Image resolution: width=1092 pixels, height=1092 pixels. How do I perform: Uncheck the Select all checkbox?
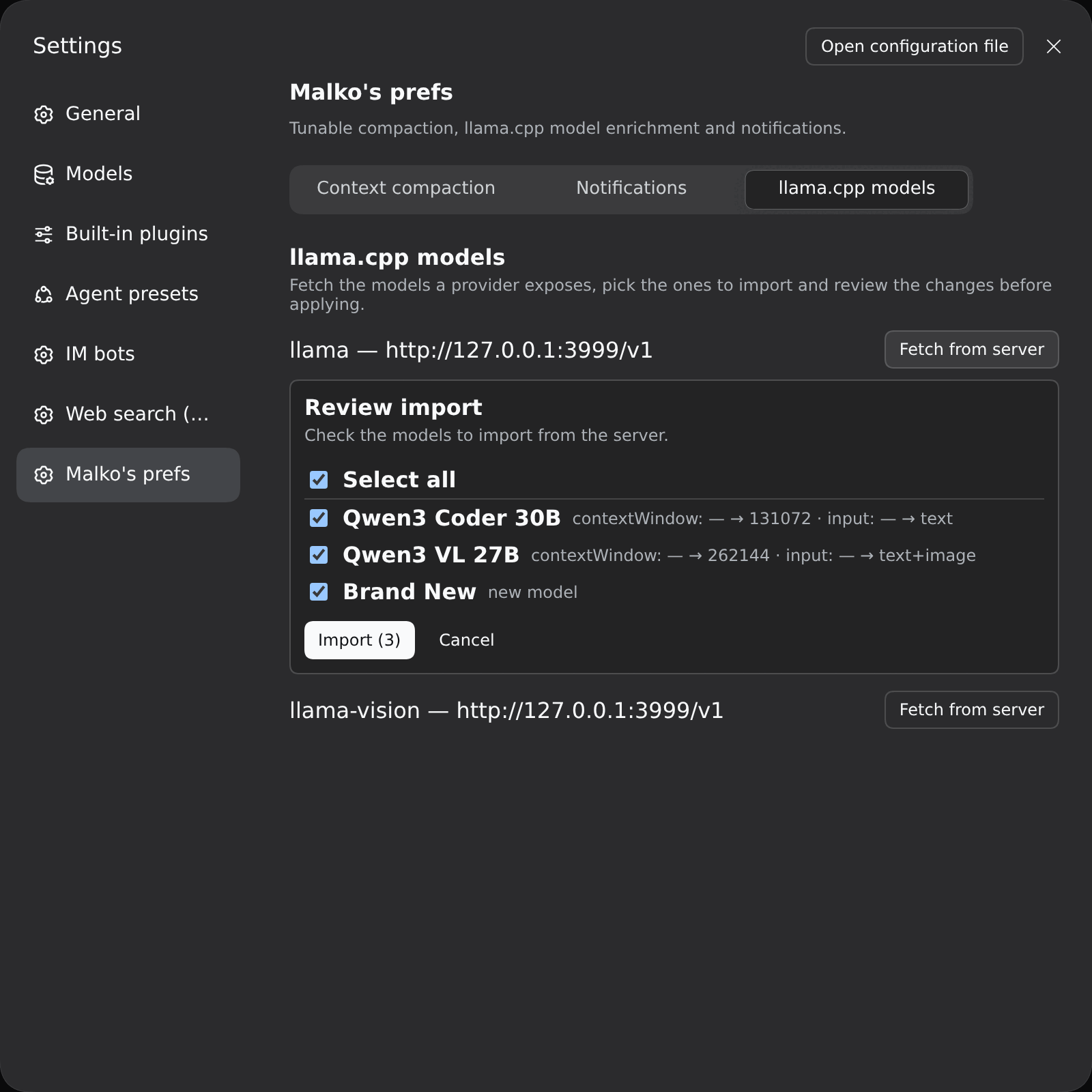(x=319, y=480)
